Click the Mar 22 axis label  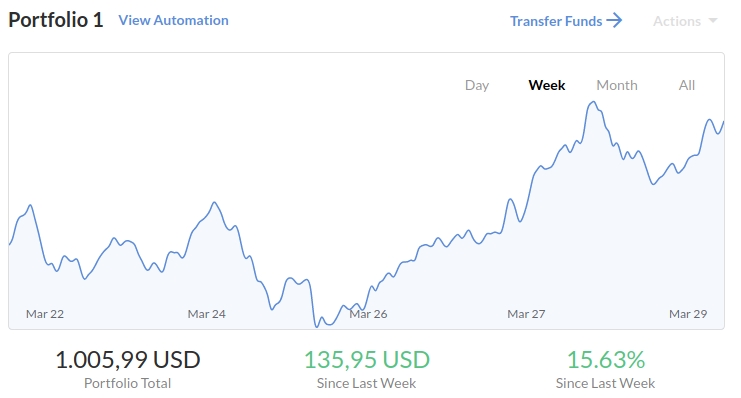pyautogui.click(x=45, y=314)
